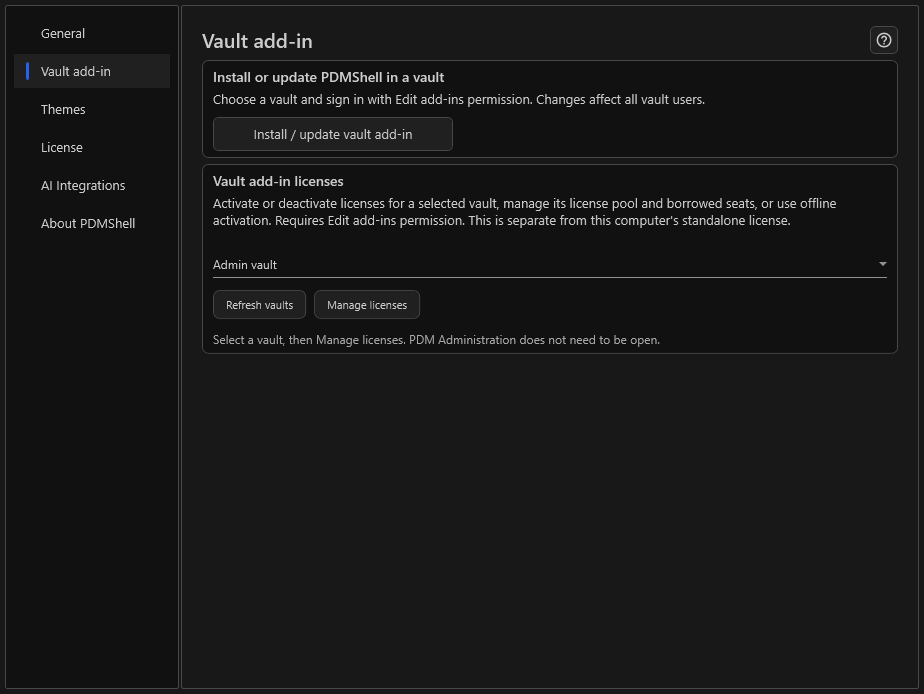Image resolution: width=924 pixels, height=694 pixels.
Task: Open the help icon in the top right
Action: click(x=883, y=40)
